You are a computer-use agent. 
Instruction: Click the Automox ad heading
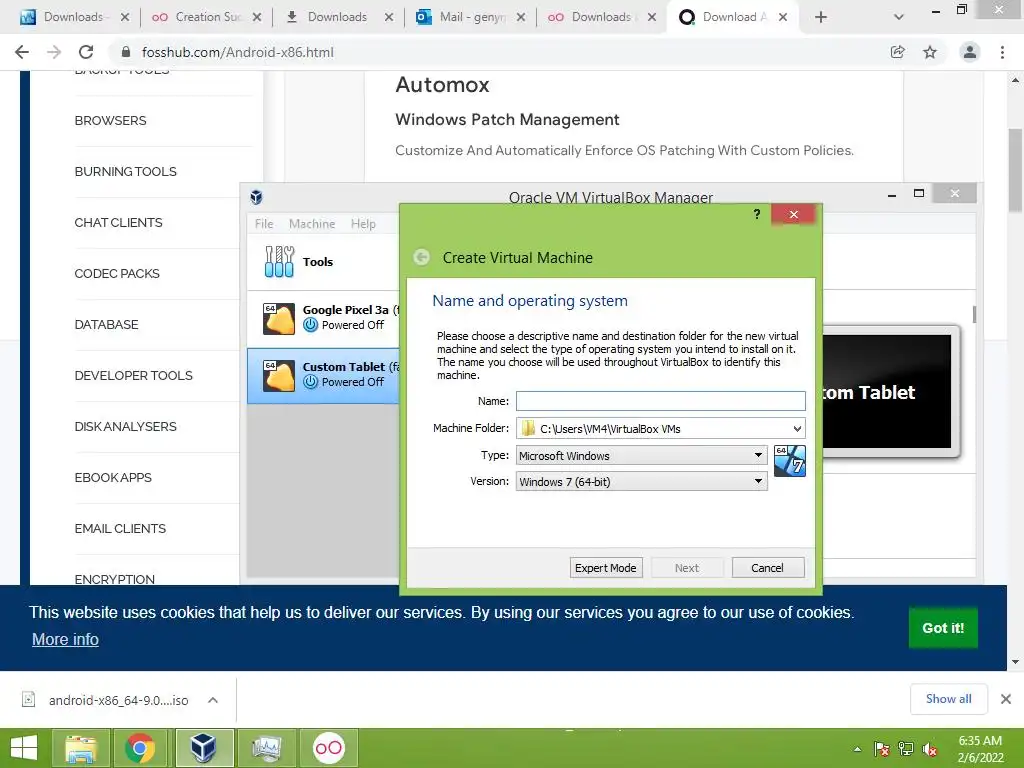442,84
